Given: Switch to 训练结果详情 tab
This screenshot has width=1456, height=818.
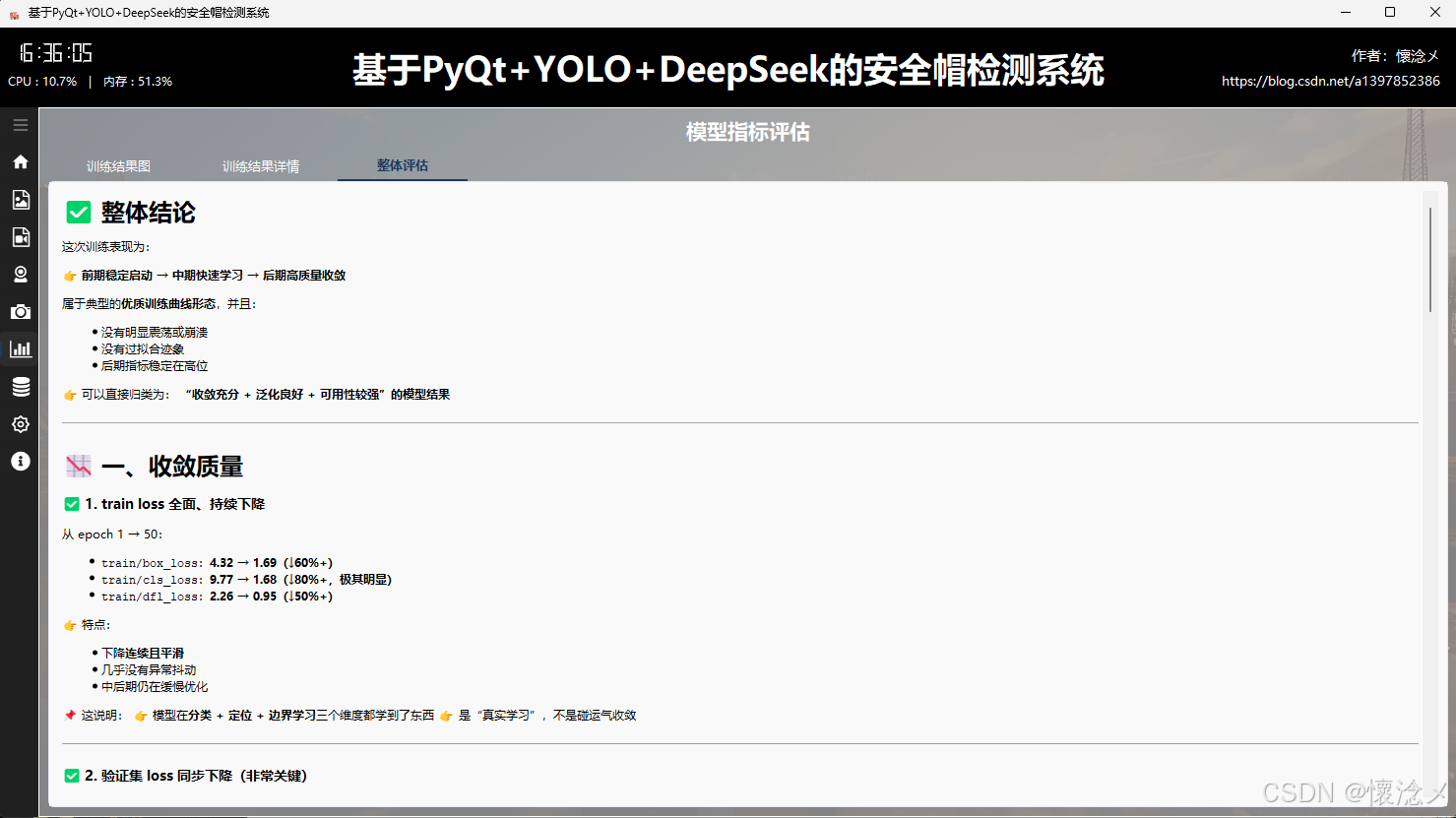Looking at the screenshot, I should (x=261, y=166).
